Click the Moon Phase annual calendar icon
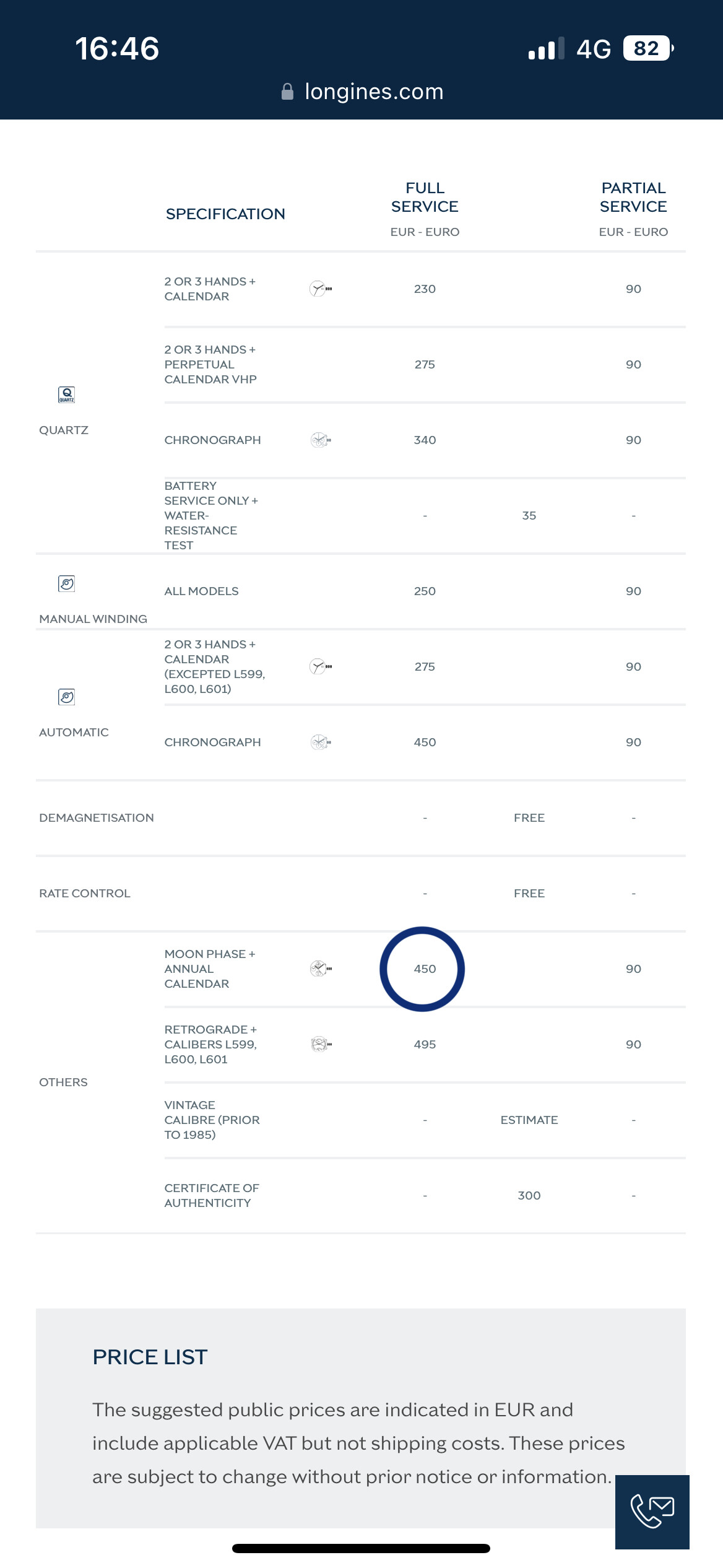The height and width of the screenshot is (1568, 723). 320,969
